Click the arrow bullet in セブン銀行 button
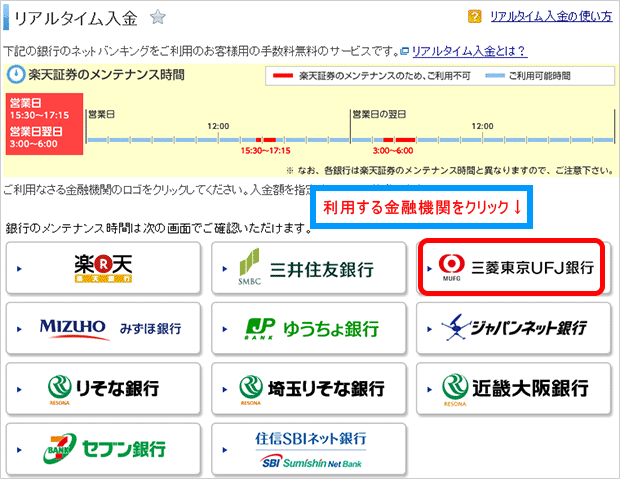This screenshot has width=620, height=479. click(19, 450)
